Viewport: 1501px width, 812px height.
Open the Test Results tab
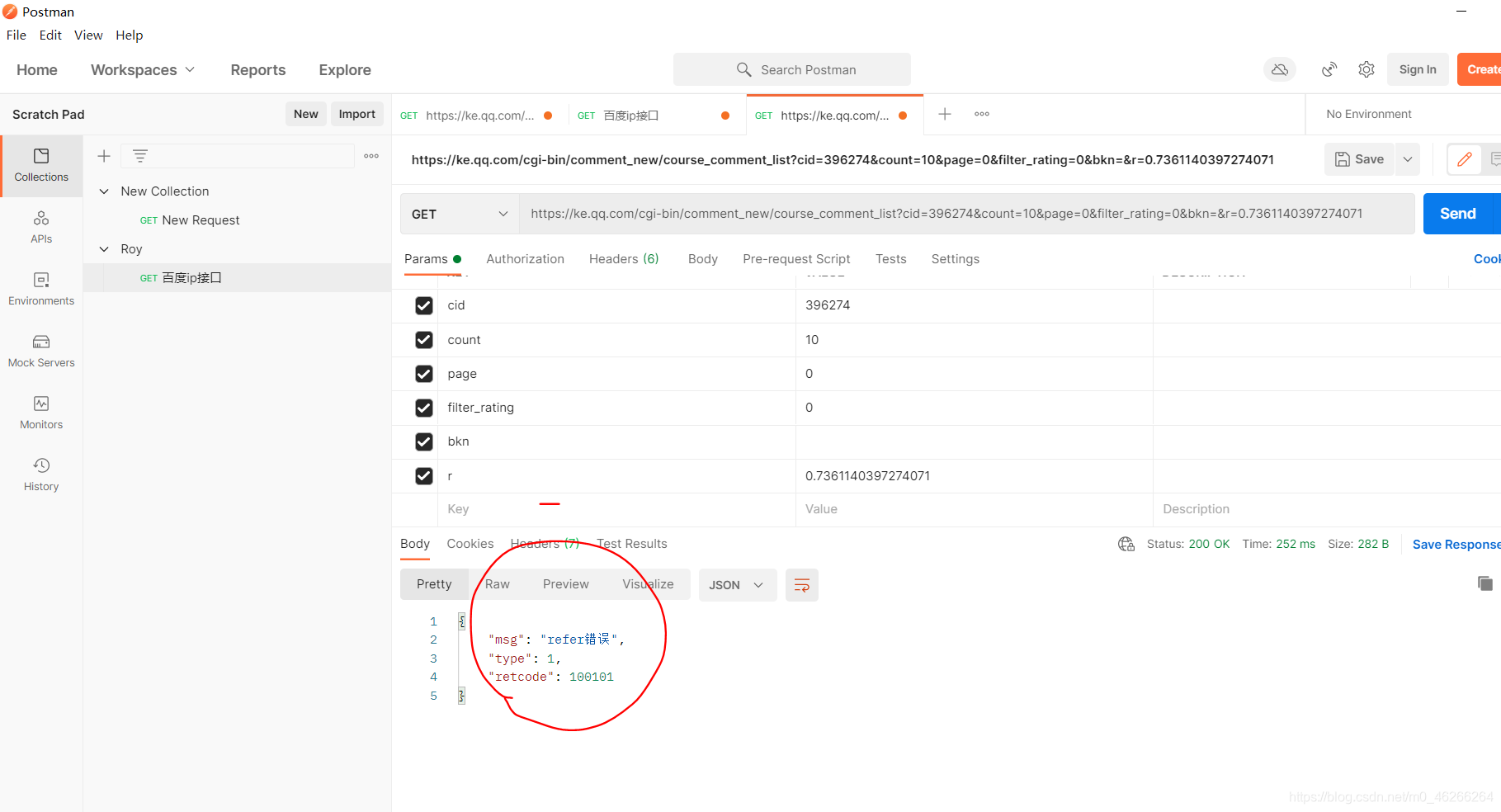632,544
